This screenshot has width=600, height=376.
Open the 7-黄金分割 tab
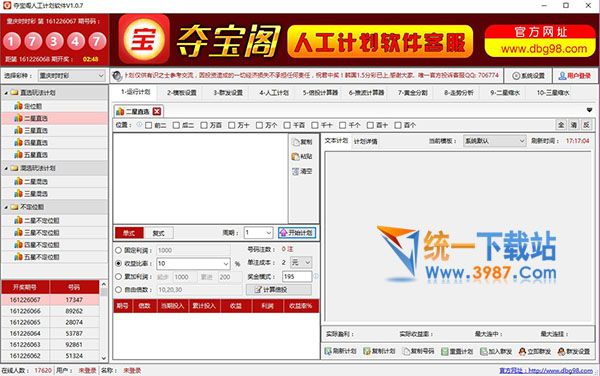pos(412,93)
